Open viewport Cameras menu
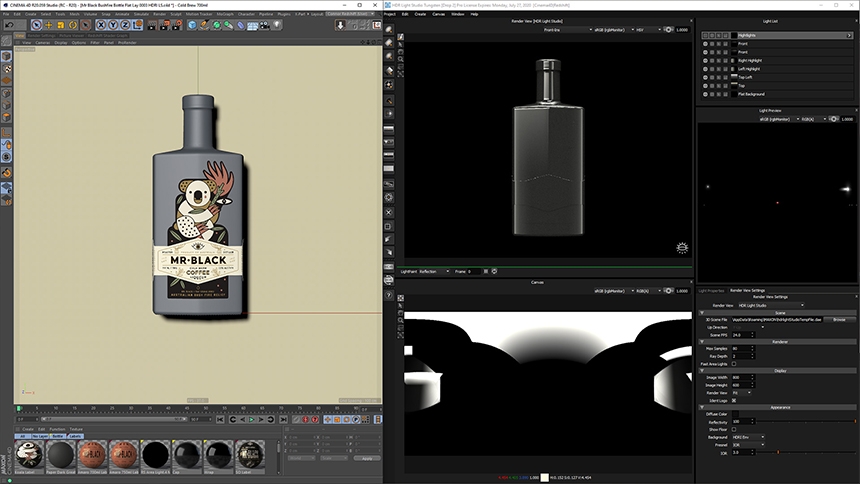The image size is (860, 484). pyautogui.click(x=43, y=42)
